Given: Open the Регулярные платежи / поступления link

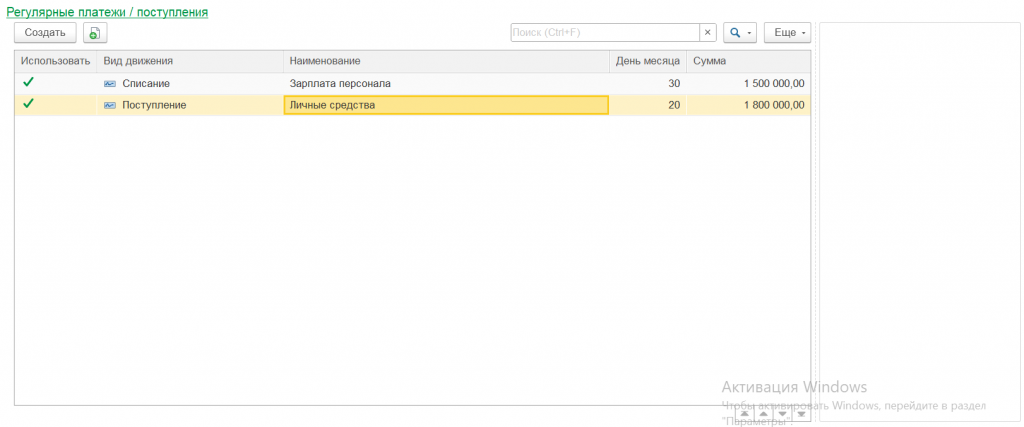Looking at the screenshot, I should pyautogui.click(x=107, y=12).
